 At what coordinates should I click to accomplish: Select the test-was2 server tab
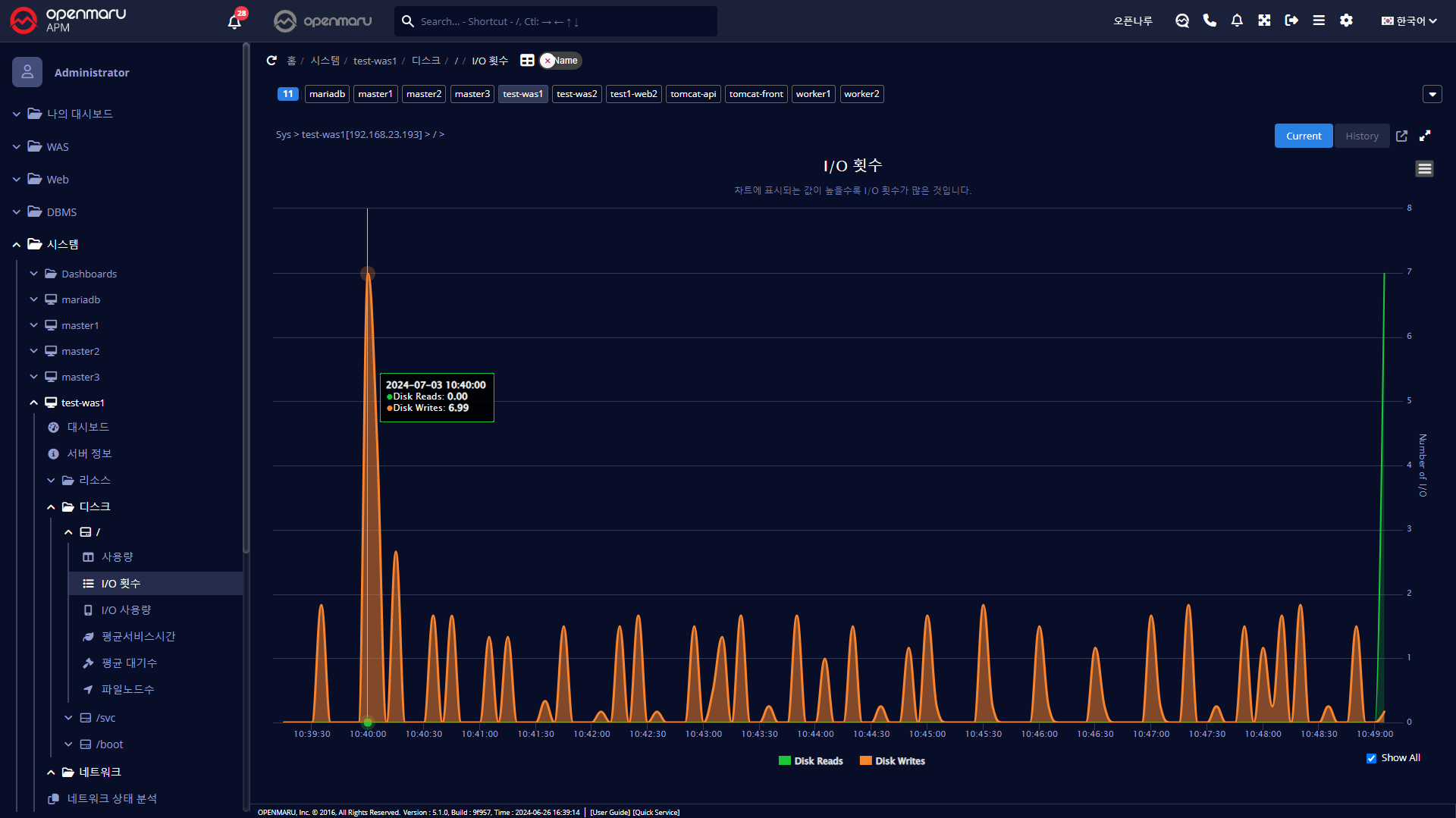tap(576, 94)
